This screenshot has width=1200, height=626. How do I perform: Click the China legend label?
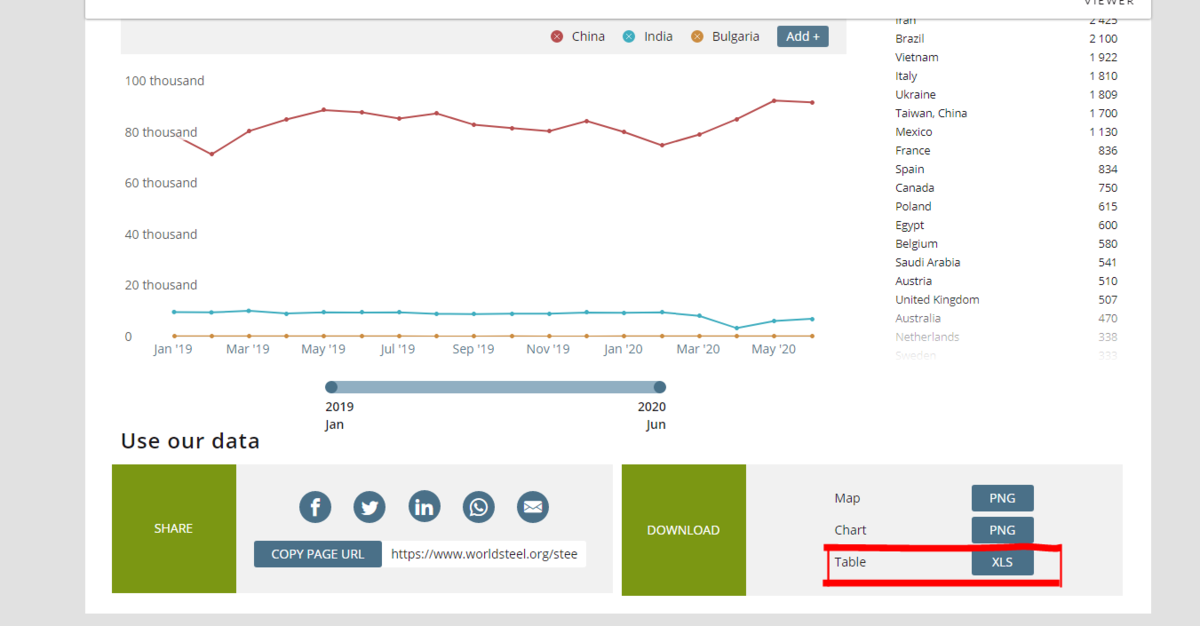click(588, 37)
